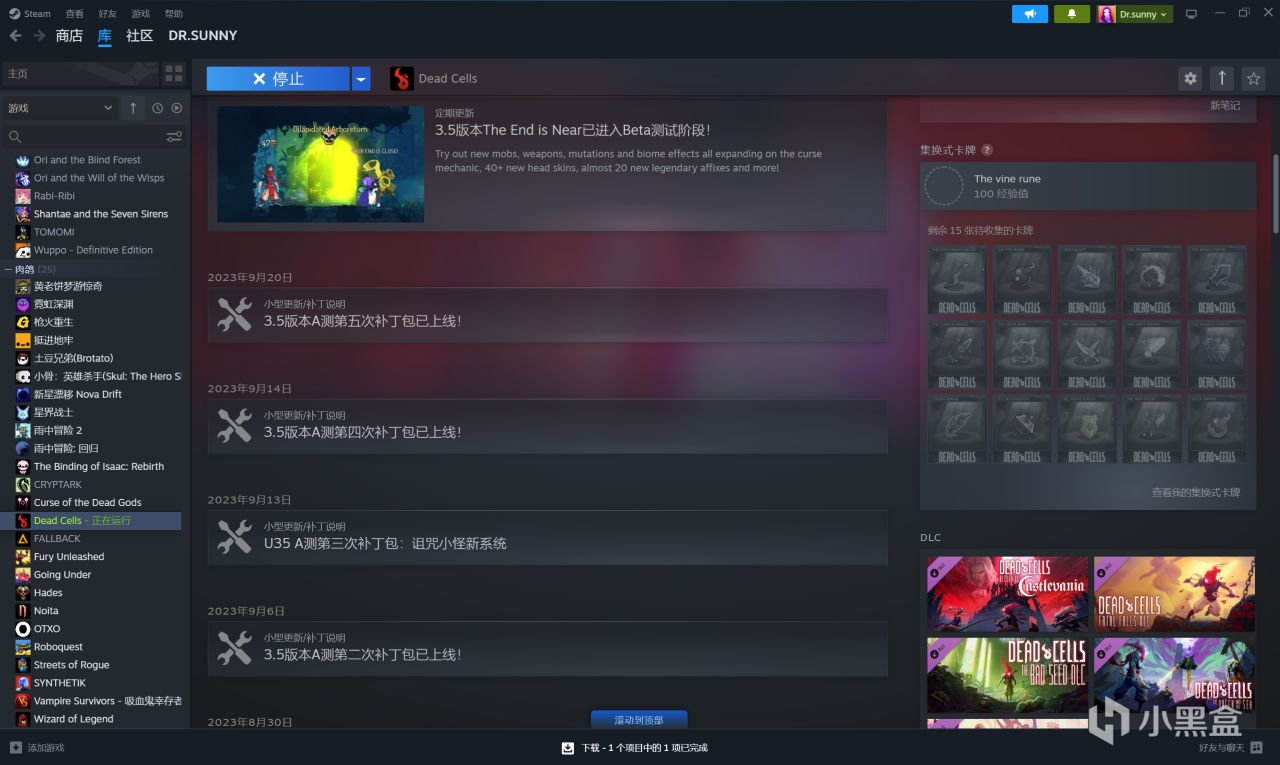
Task: Open the Dead Cells settings gear
Action: [x=1190, y=78]
